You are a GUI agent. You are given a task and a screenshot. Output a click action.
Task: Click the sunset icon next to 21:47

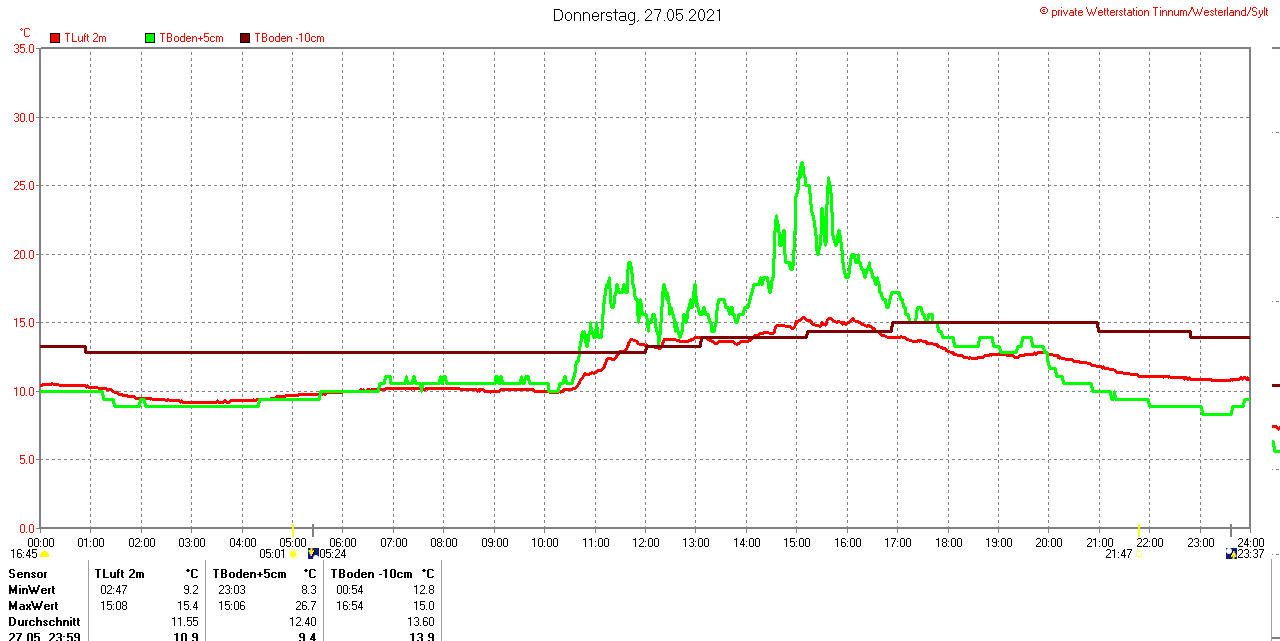tap(1138, 554)
